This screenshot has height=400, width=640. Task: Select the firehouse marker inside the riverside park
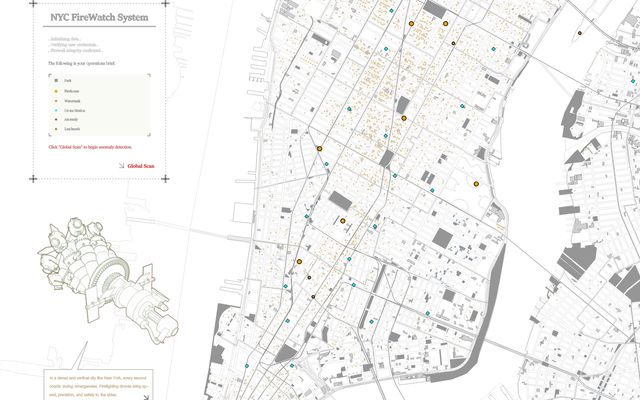[476, 184]
